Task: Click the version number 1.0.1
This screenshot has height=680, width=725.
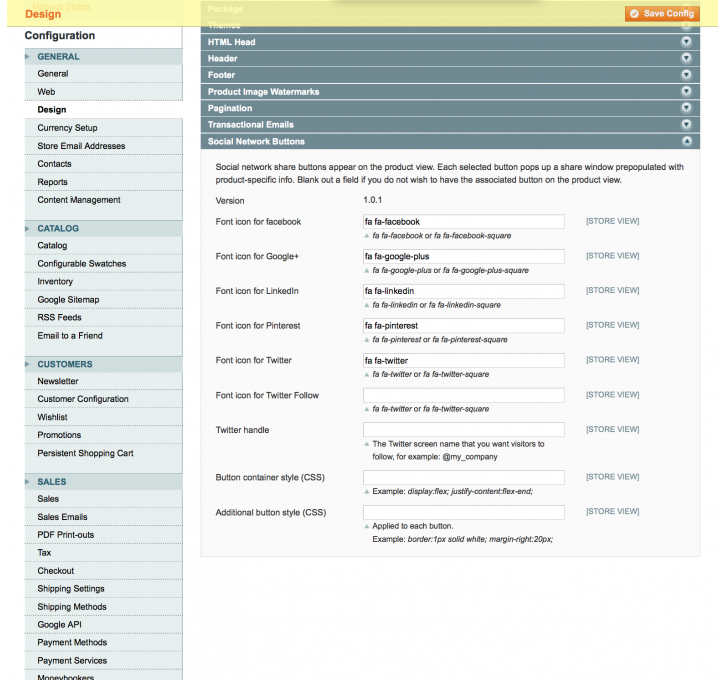Action: [373, 200]
